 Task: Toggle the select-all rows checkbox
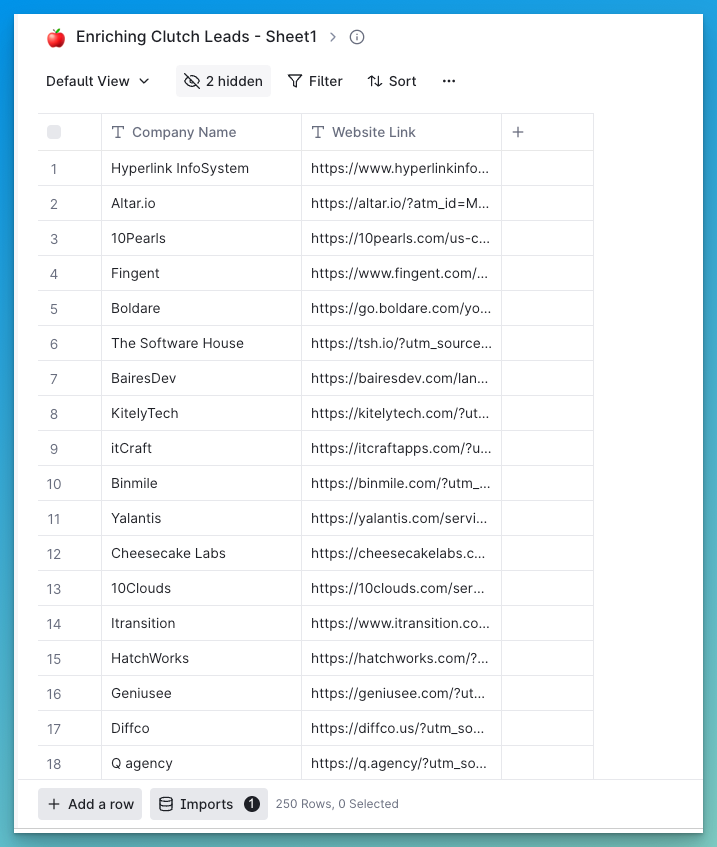54,132
